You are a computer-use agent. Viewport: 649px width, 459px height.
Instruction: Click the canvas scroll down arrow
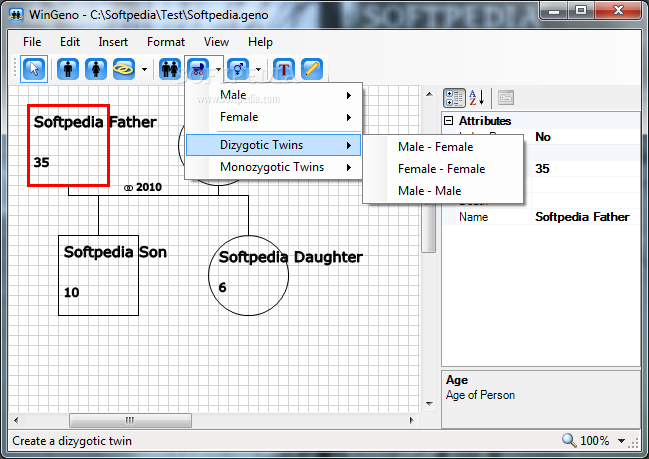pyautogui.click(x=429, y=404)
